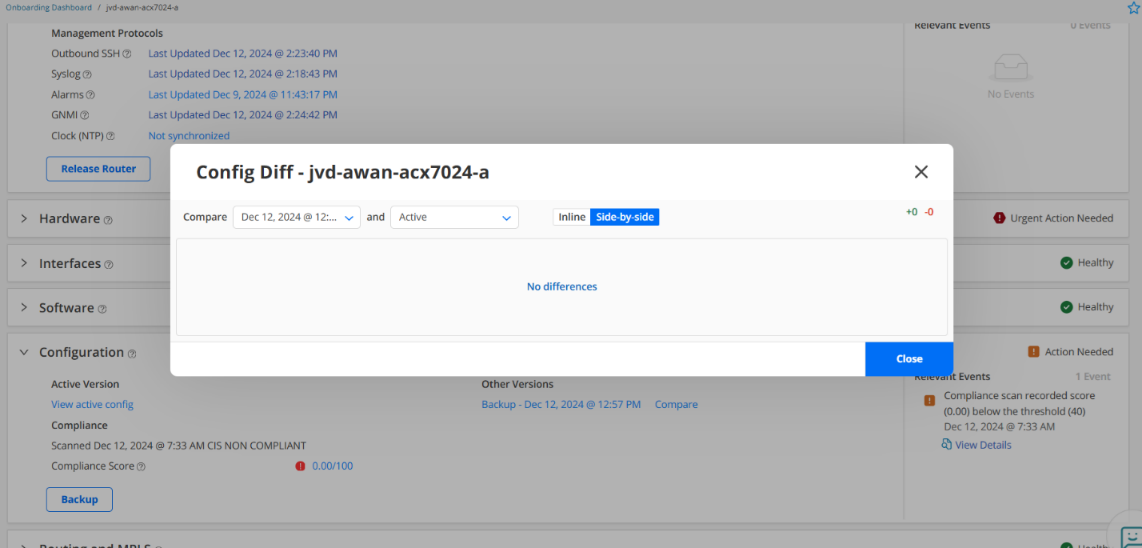This screenshot has width=1142, height=548.
Task: Click the +0 additions counter
Action: (912, 212)
